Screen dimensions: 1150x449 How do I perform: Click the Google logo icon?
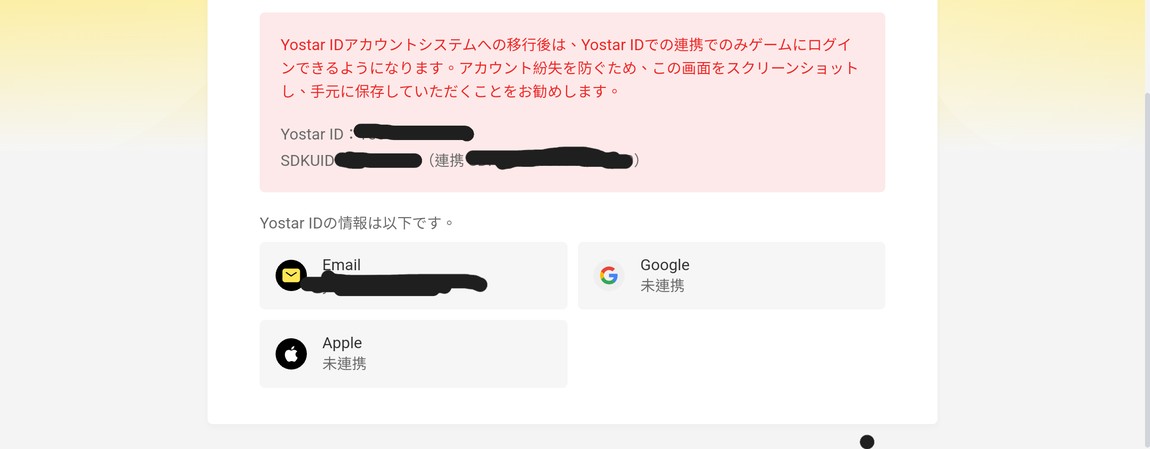(609, 275)
